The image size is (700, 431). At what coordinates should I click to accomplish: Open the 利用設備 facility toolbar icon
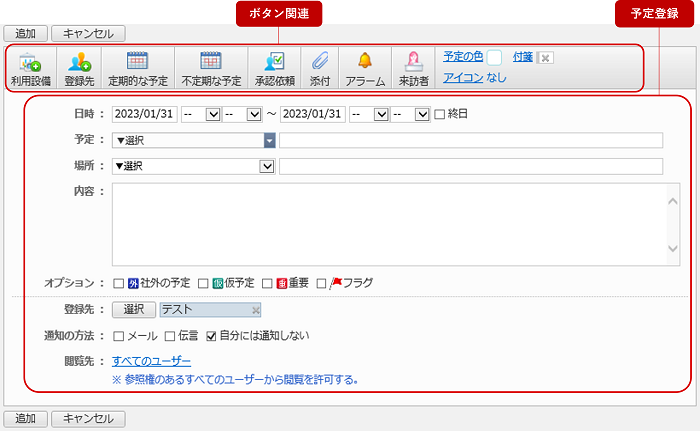(30, 68)
